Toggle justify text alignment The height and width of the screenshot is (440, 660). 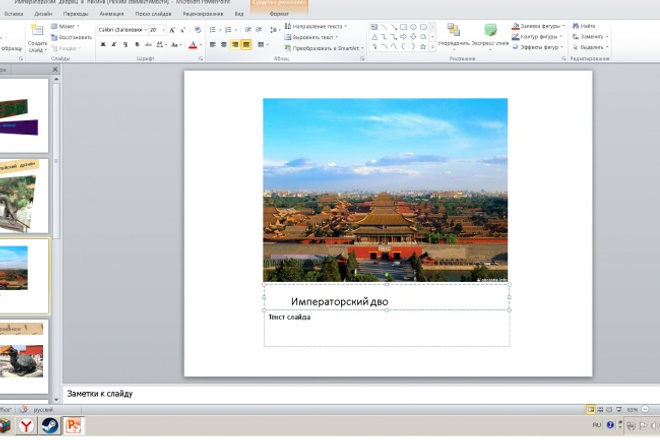(246, 45)
